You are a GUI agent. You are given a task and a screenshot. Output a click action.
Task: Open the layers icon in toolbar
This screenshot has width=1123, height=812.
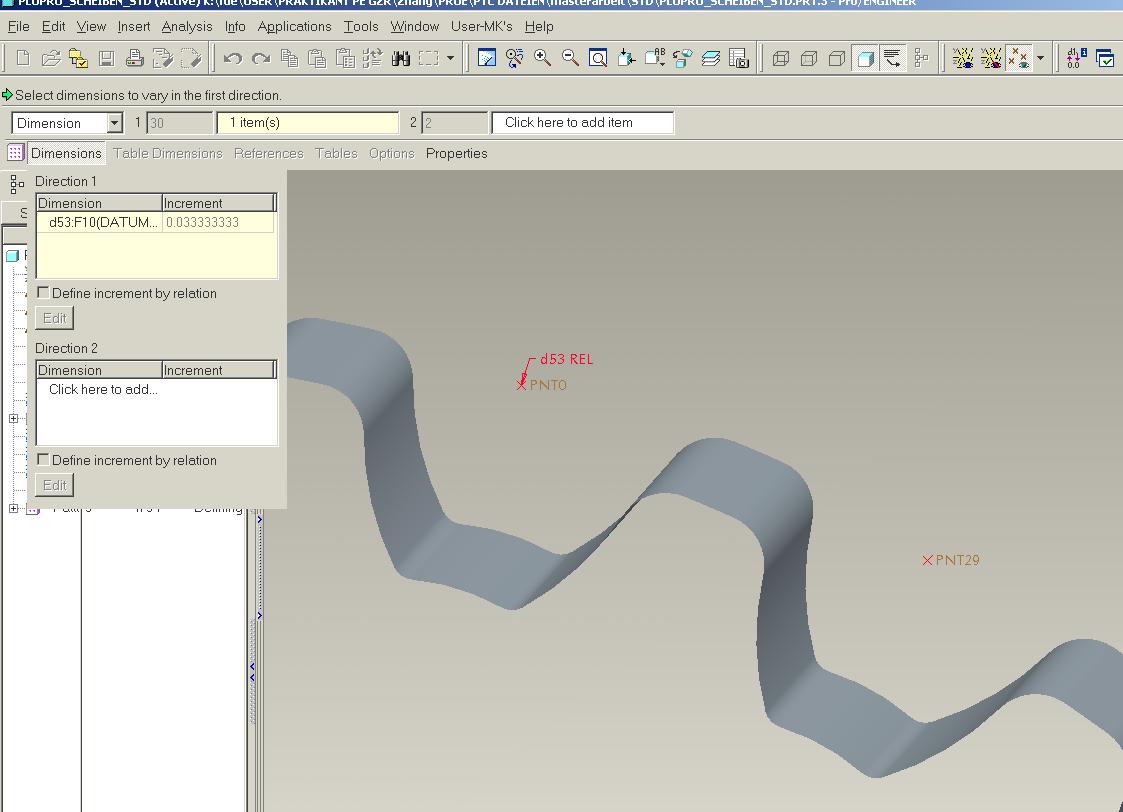click(710, 58)
